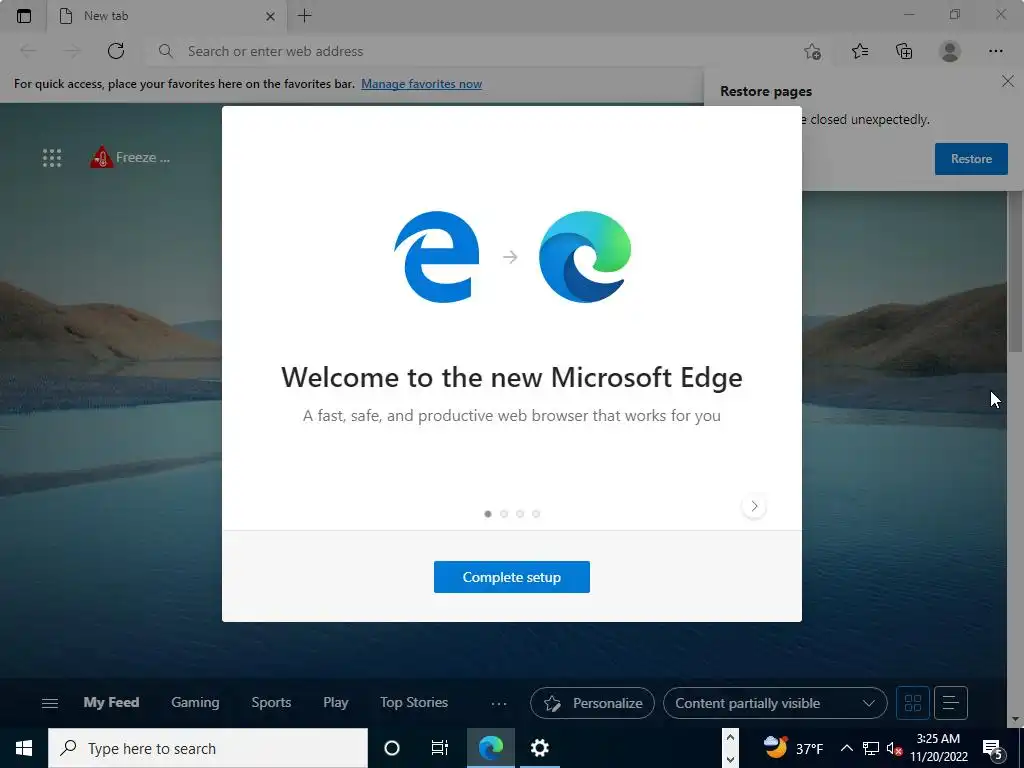
Task: Open the notification center icon
Action: (993, 749)
